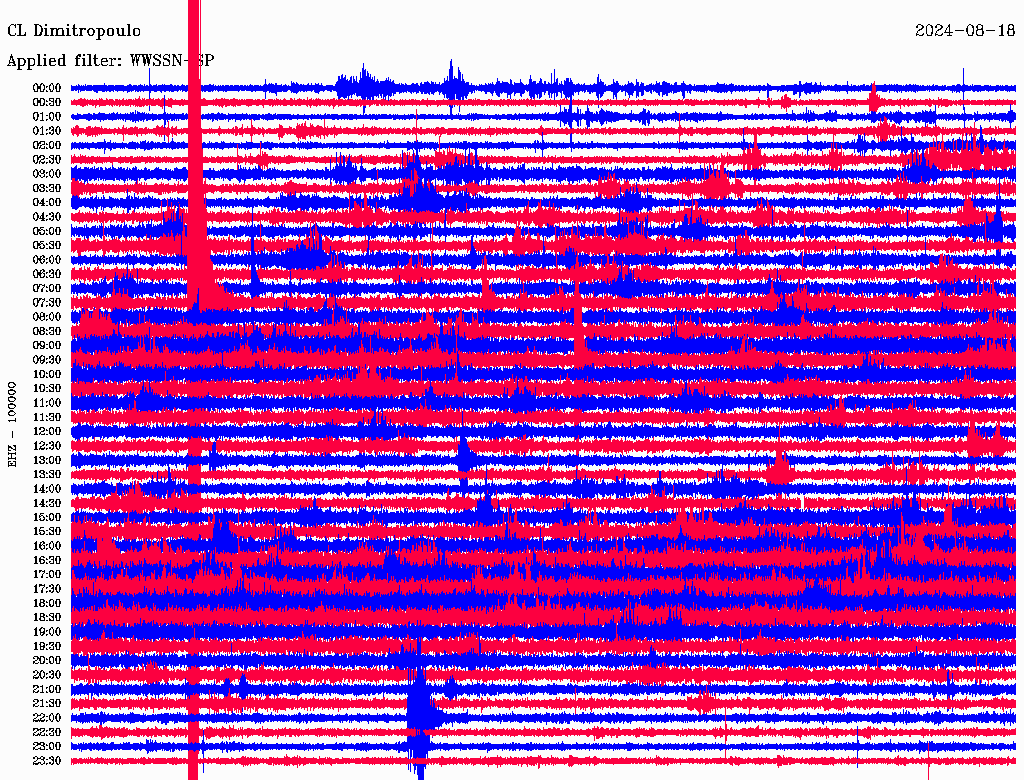
Task: Click the date '2024-08-18'
Action: click(965, 30)
